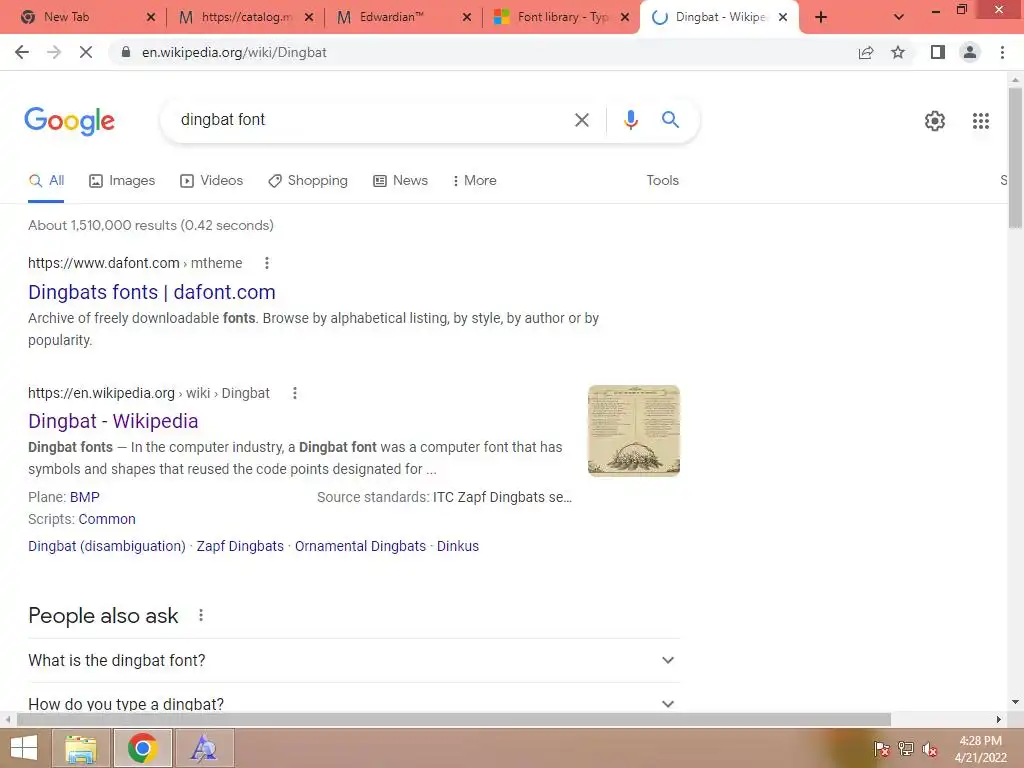The width and height of the screenshot is (1024, 768).
Task: Open the More search categories menu
Action: (475, 181)
